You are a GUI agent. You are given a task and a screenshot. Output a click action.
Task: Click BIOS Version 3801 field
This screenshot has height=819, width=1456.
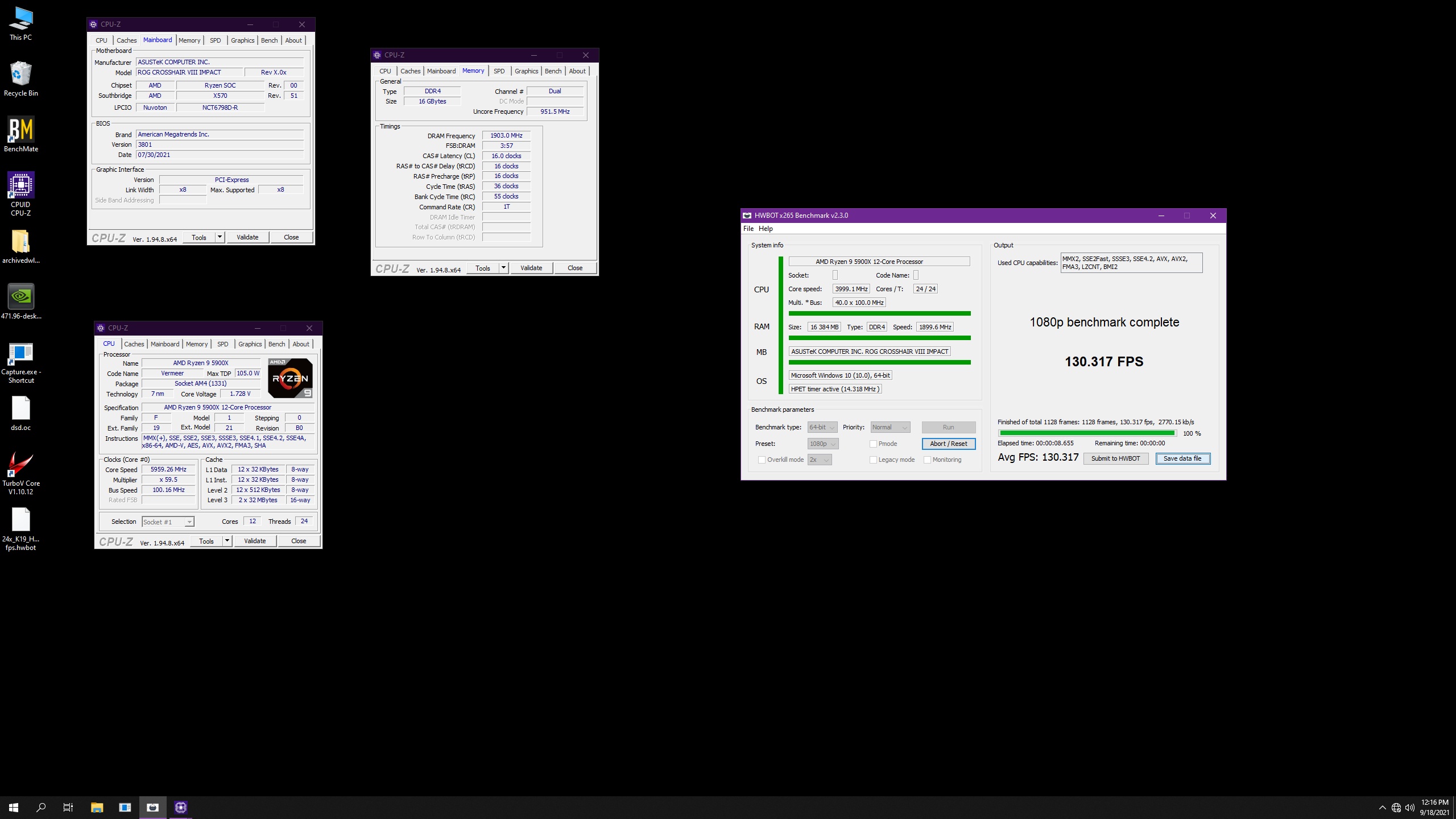220,144
